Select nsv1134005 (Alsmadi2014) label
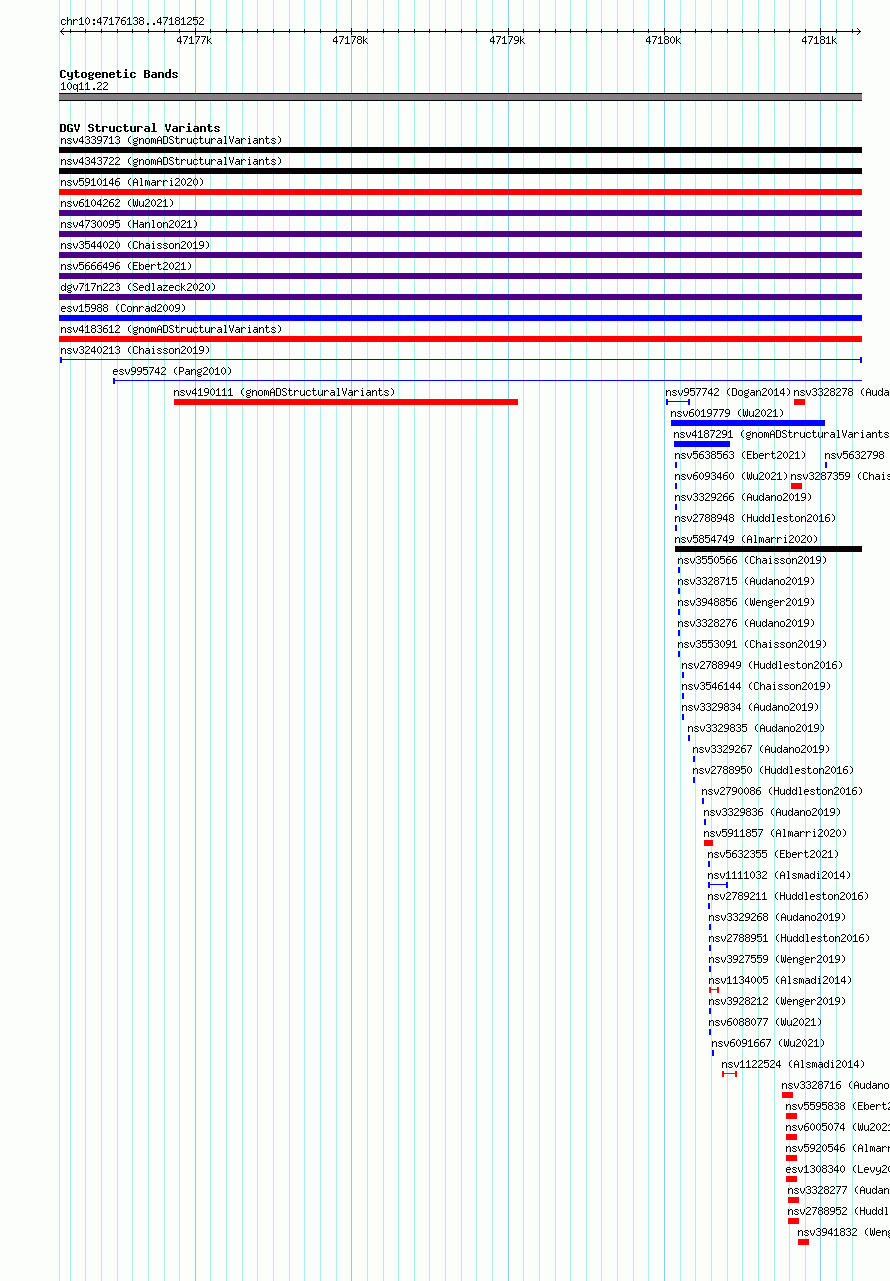This screenshot has width=890, height=1281. click(x=780, y=980)
